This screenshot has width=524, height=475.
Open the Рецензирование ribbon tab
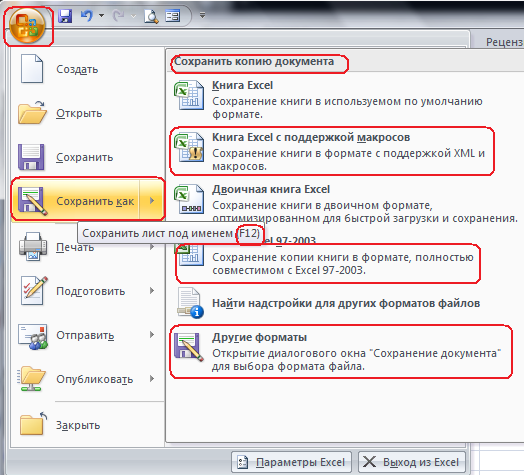click(504, 42)
